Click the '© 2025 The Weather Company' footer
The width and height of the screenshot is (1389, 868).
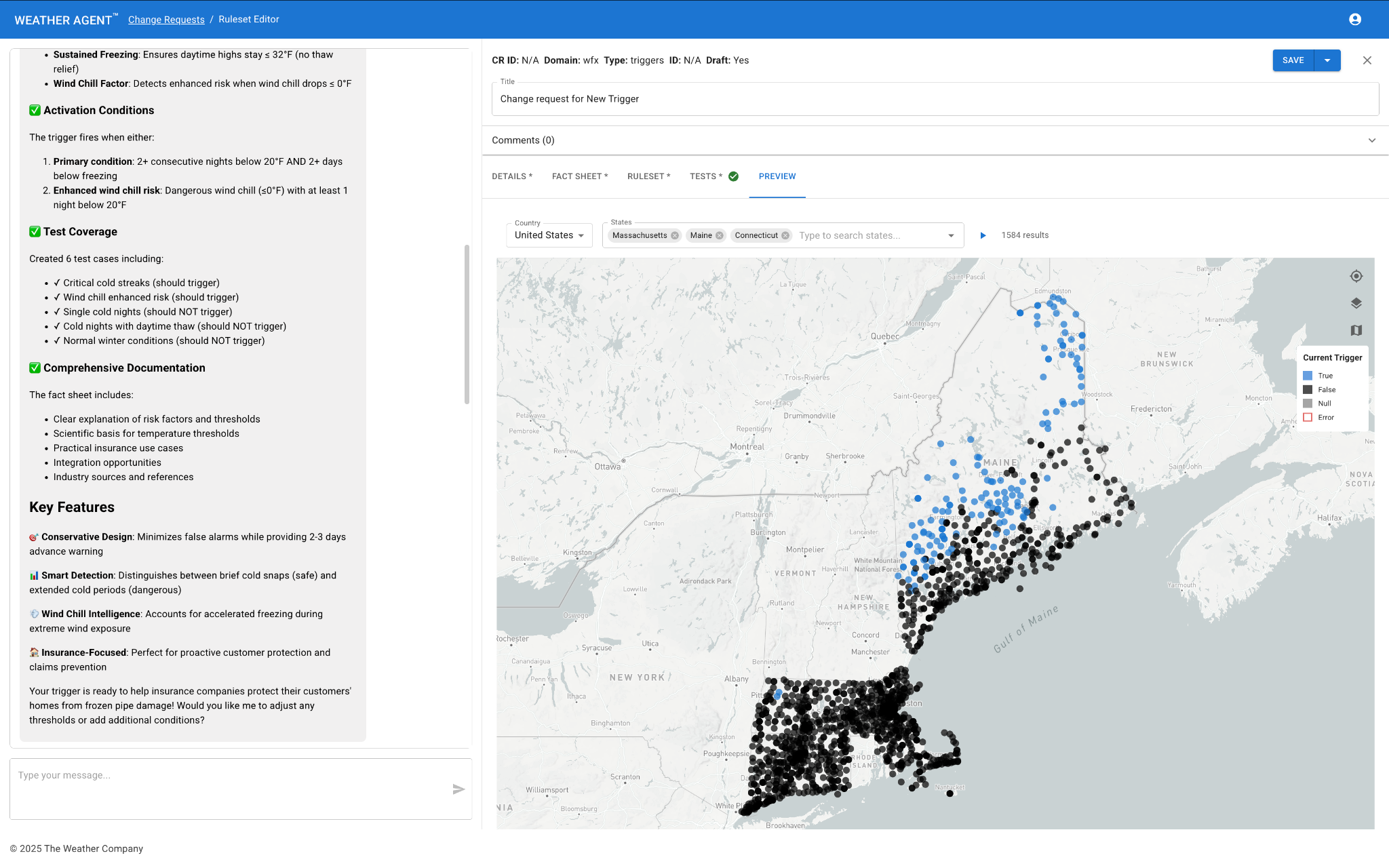pyautogui.click(x=77, y=848)
